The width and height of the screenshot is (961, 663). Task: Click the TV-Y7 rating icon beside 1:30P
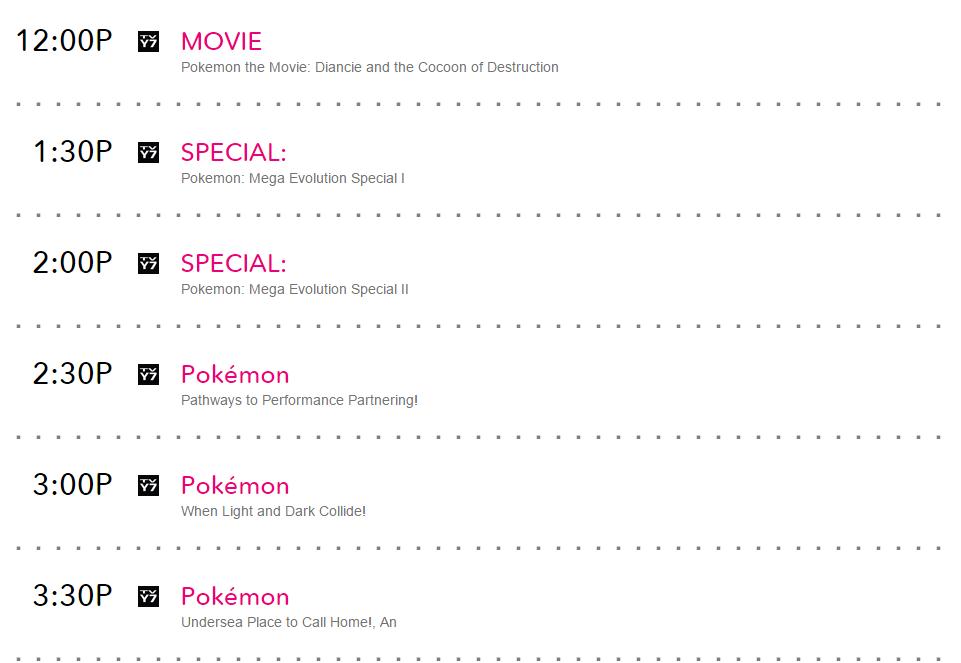point(148,153)
